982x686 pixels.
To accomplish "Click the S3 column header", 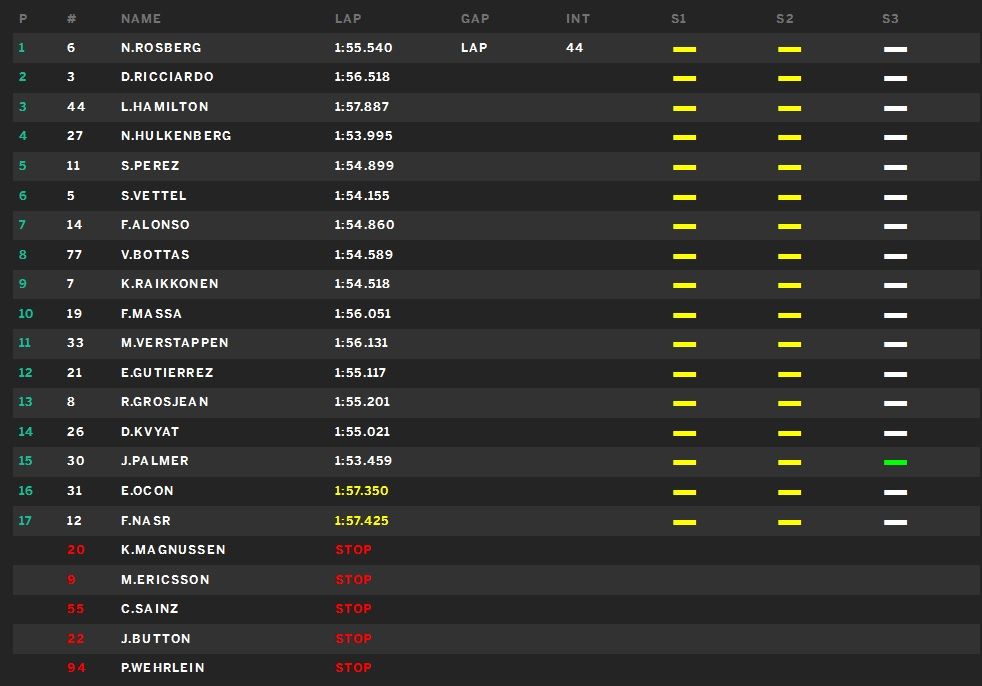I will point(890,19).
